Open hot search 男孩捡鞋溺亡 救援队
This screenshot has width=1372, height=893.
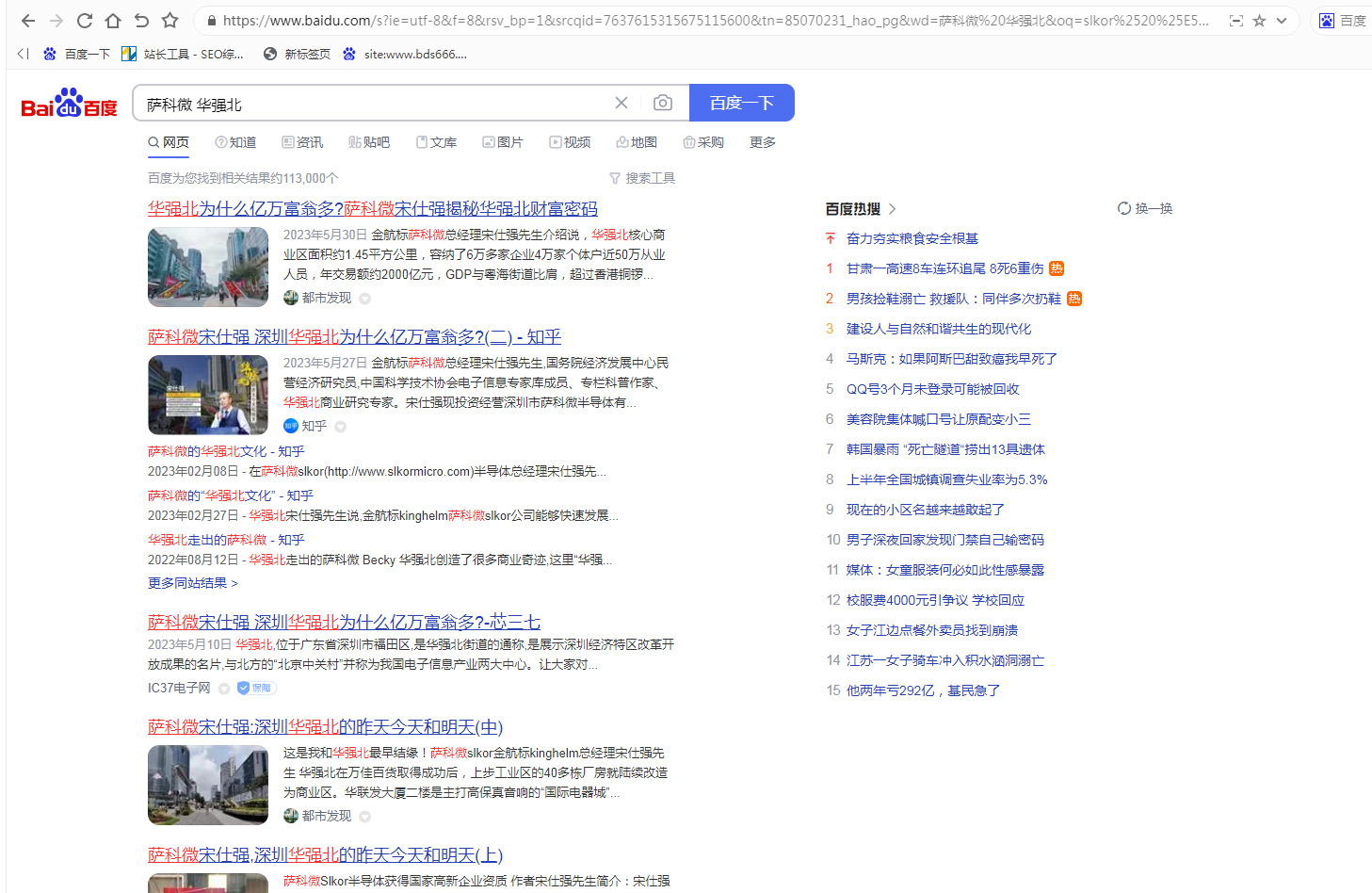pyautogui.click(x=953, y=299)
